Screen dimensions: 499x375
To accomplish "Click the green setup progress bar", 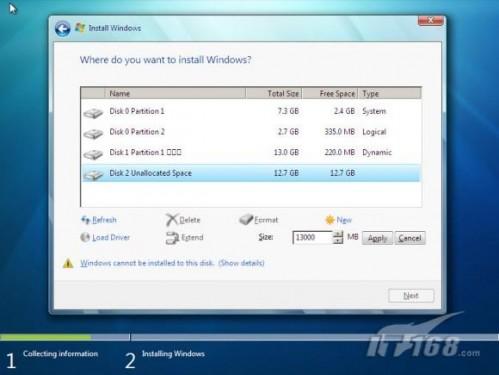I will click(46, 337).
